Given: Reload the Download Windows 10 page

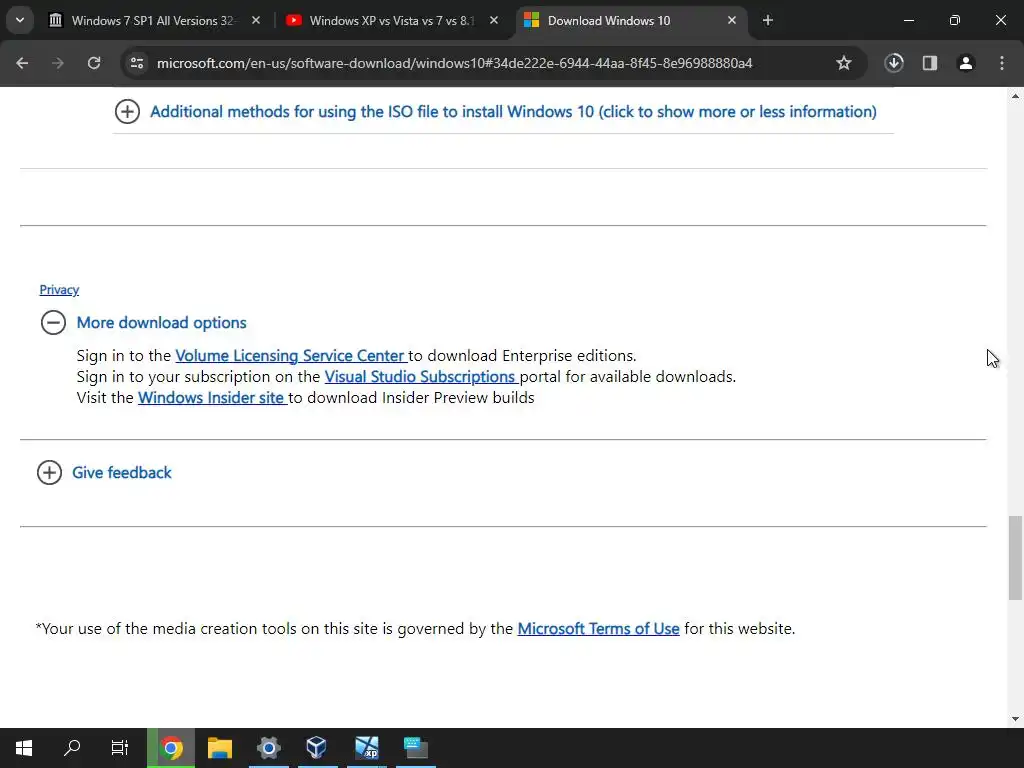Looking at the screenshot, I should click(x=94, y=63).
